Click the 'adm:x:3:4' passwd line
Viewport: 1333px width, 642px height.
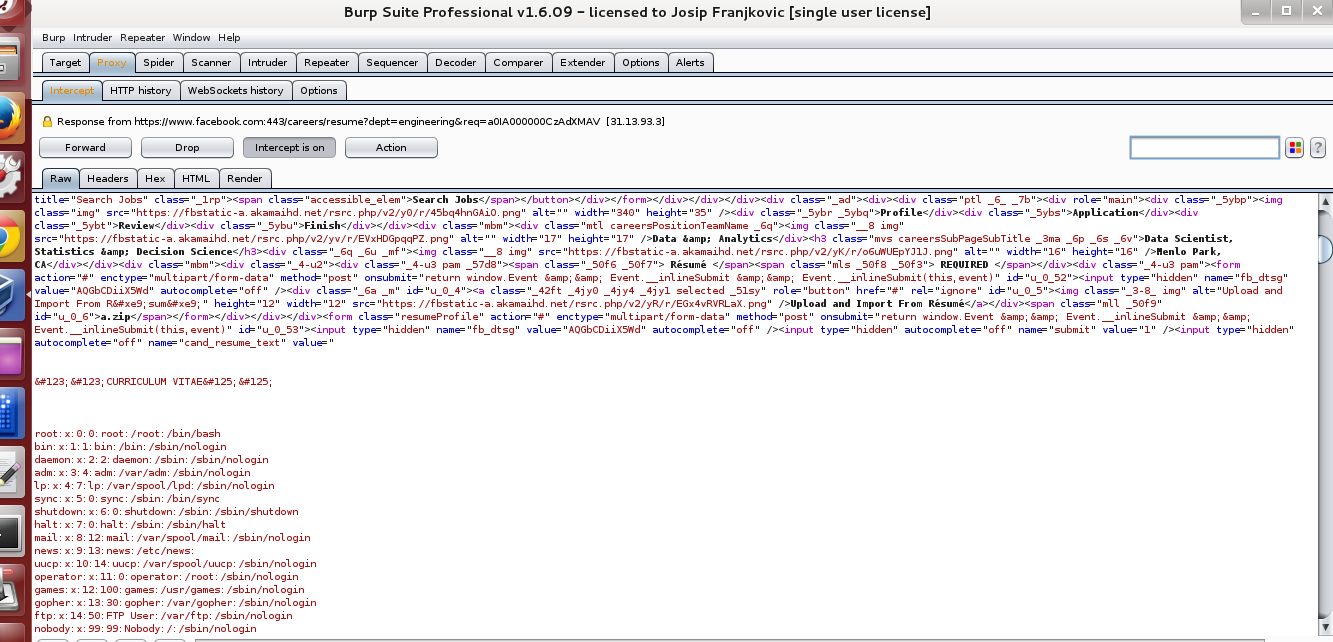coord(142,472)
